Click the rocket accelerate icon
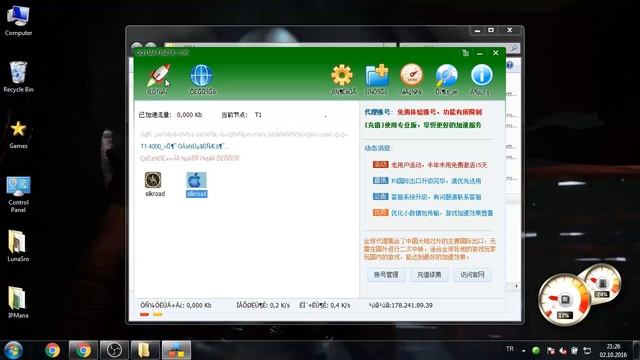Image resolution: width=640 pixels, height=360 pixels. (x=158, y=76)
